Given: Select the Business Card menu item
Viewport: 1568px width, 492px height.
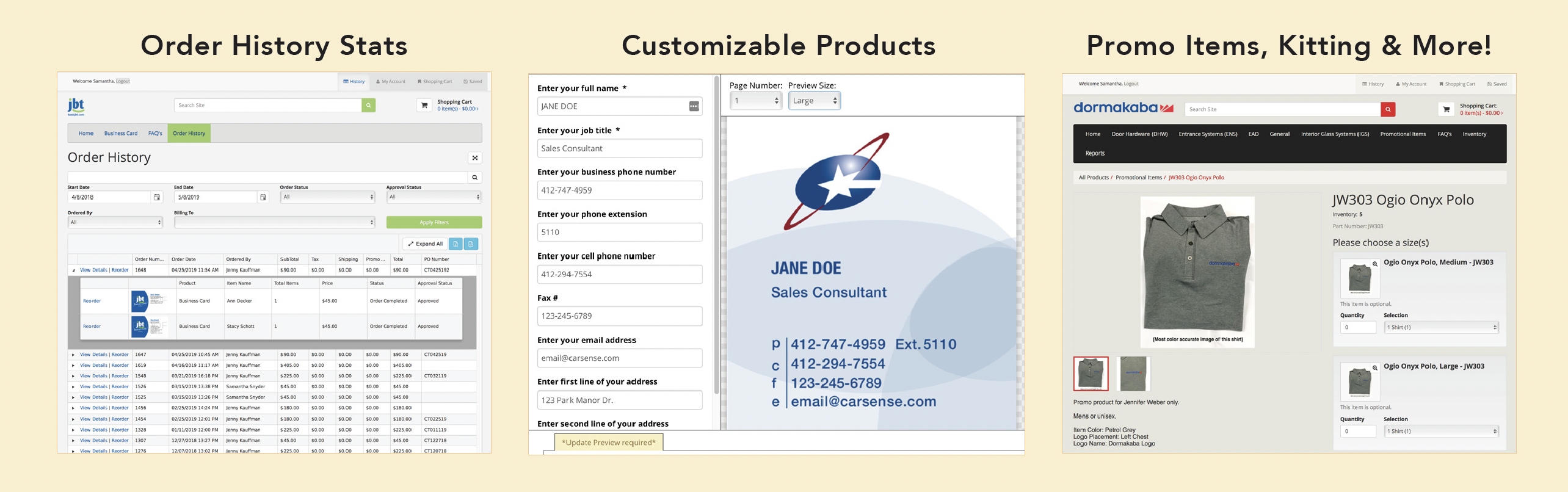Looking at the screenshot, I should click(x=121, y=134).
